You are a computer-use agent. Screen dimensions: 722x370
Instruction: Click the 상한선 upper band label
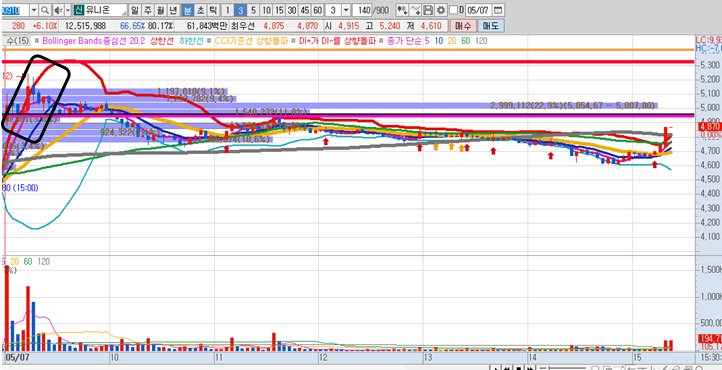(161, 41)
